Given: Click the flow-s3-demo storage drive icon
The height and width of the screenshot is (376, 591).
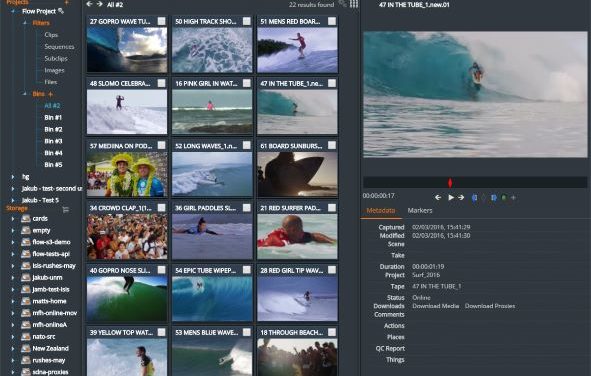Looking at the screenshot, I should click(26, 242).
